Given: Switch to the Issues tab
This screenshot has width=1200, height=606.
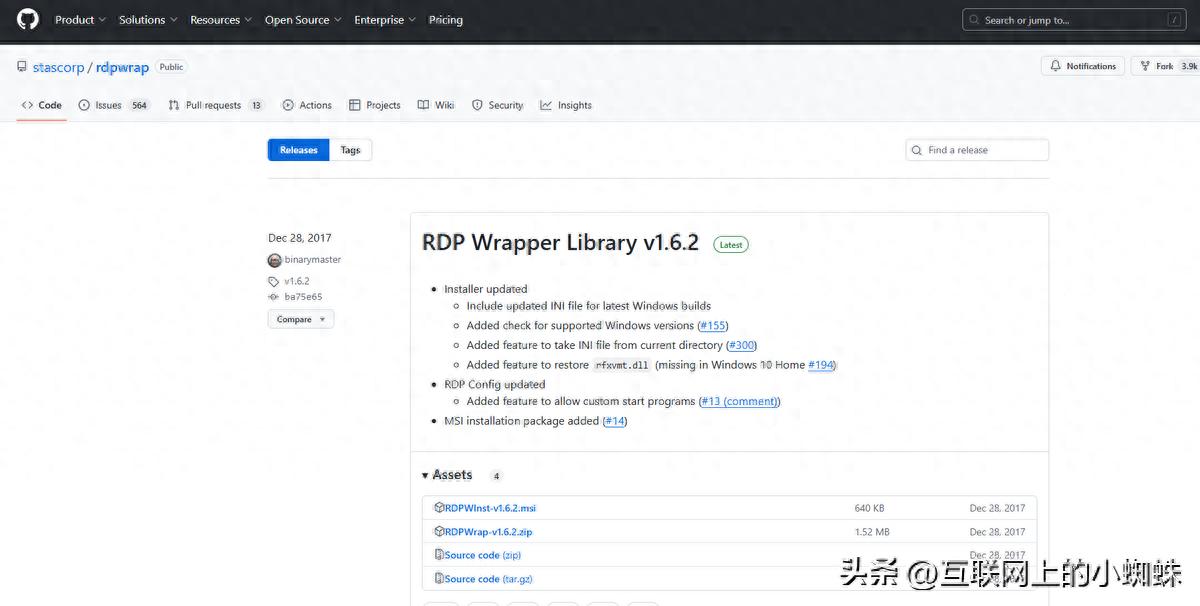Looking at the screenshot, I should 114,105.
